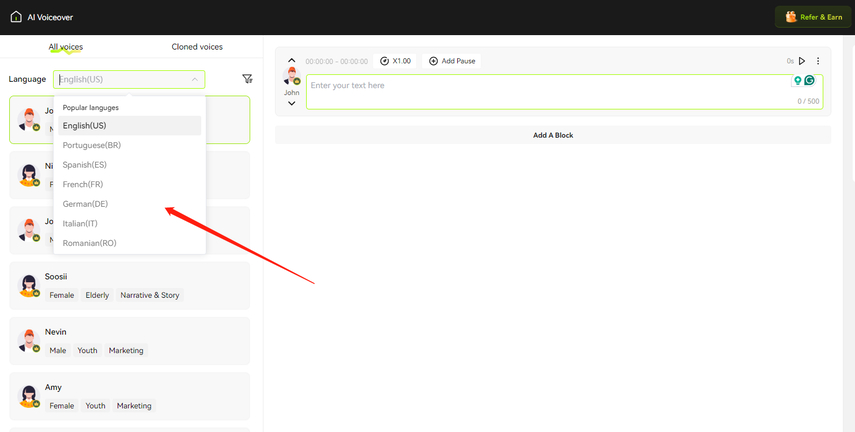Image resolution: width=855 pixels, height=432 pixels.
Task: Choose German(DE) language option
Action: click(x=130, y=204)
